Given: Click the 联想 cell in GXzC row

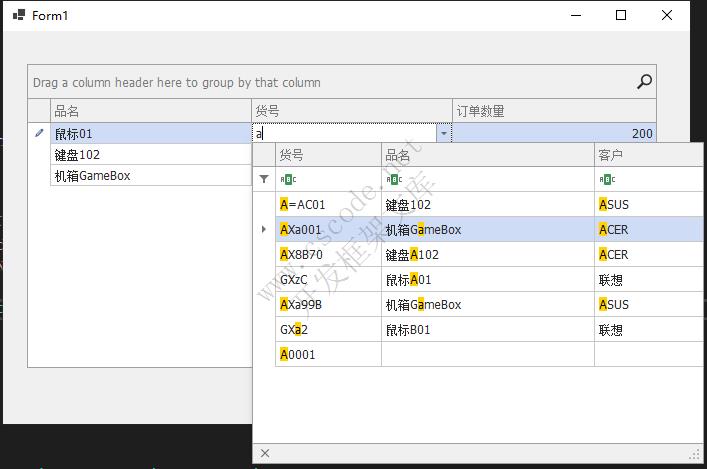Looking at the screenshot, I should tap(649, 280).
